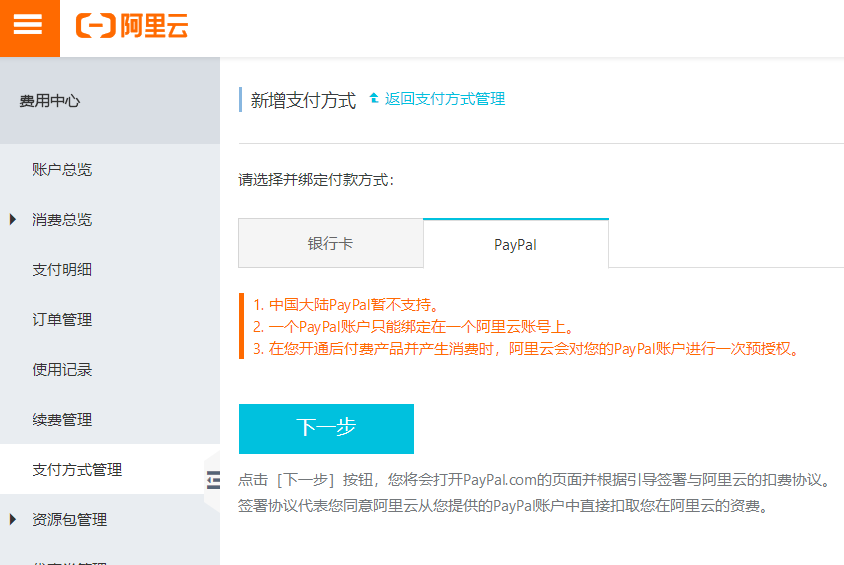This screenshot has height=565, width=844.
Task: Click the 新增支付方式 page title
Action: [x=303, y=101]
